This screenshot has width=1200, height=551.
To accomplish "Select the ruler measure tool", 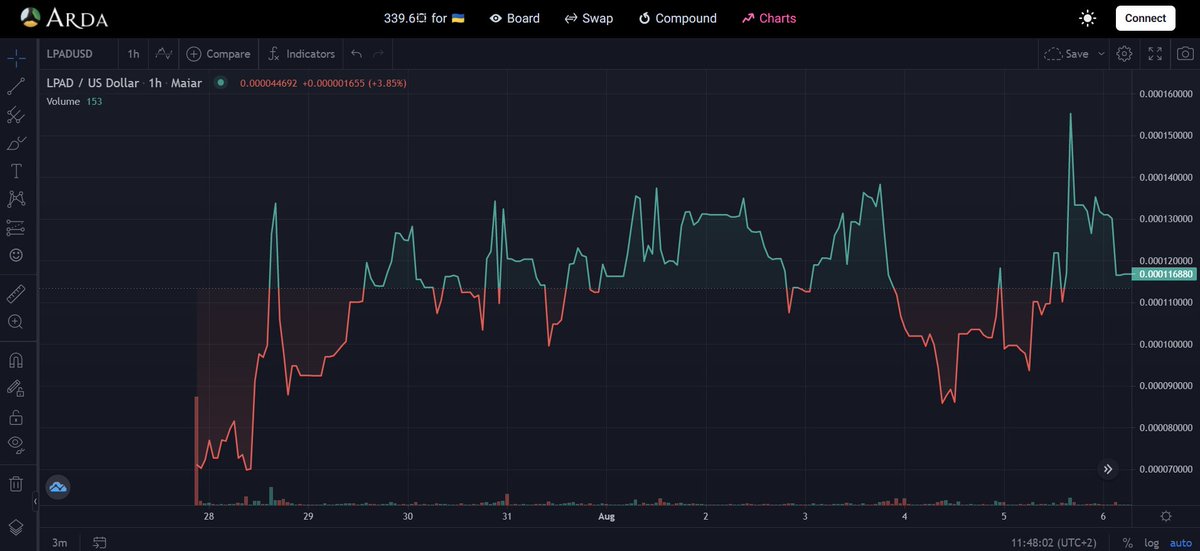I will 16,293.
